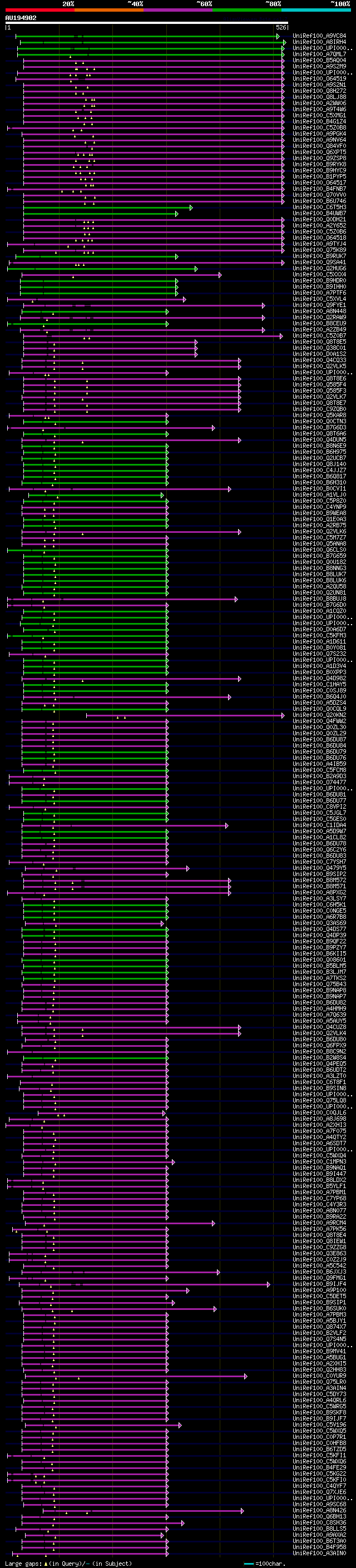Viewport: 356px width, 1568px height.
Task: Select hit UniRef100_B6TZD5
Action: [319, 1449]
